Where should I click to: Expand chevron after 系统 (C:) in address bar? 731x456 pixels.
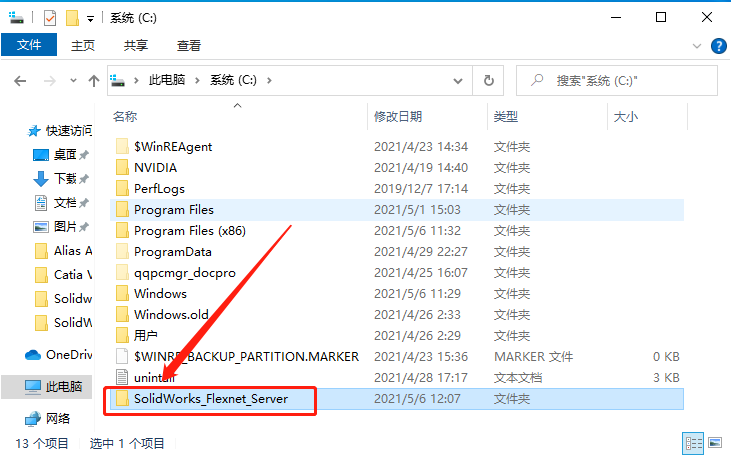click(x=269, y=80)
